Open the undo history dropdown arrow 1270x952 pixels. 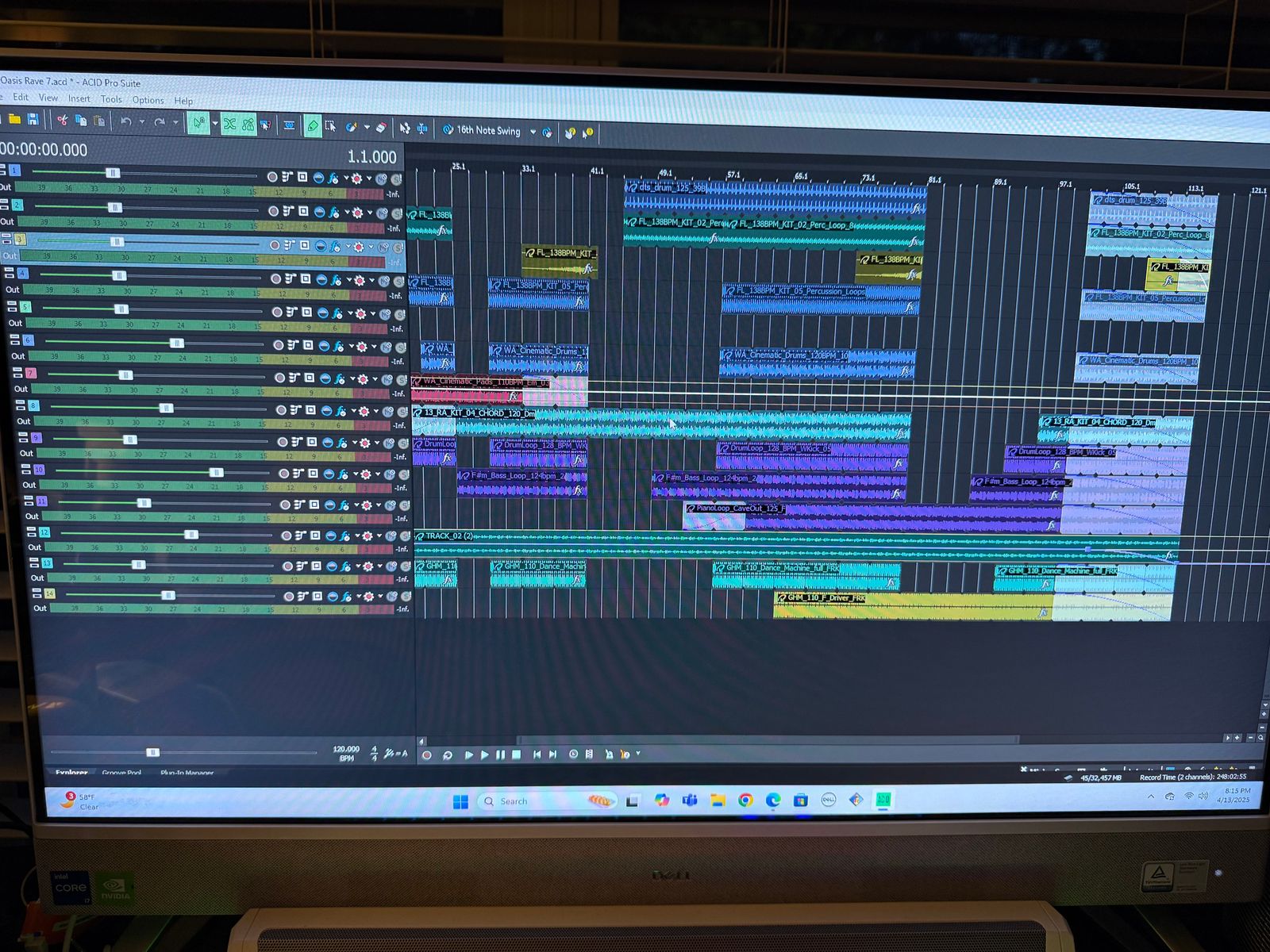tap(141, 122)
